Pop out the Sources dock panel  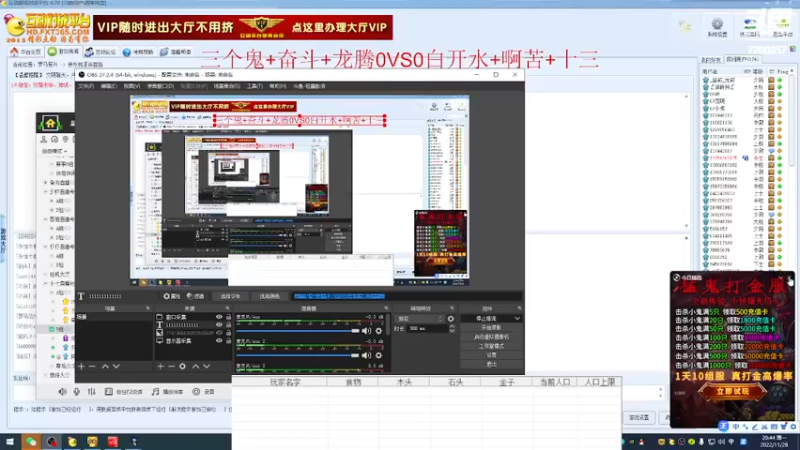point(228,309)
